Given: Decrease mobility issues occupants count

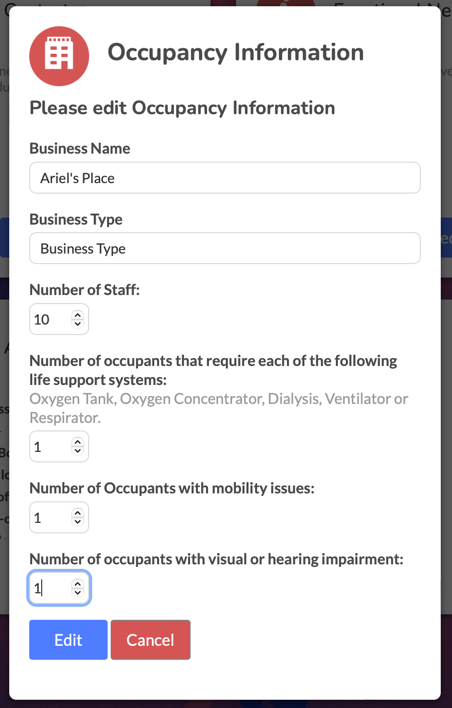Looking at the screenshot, I should pyautogui.click(x=78, y=522).
